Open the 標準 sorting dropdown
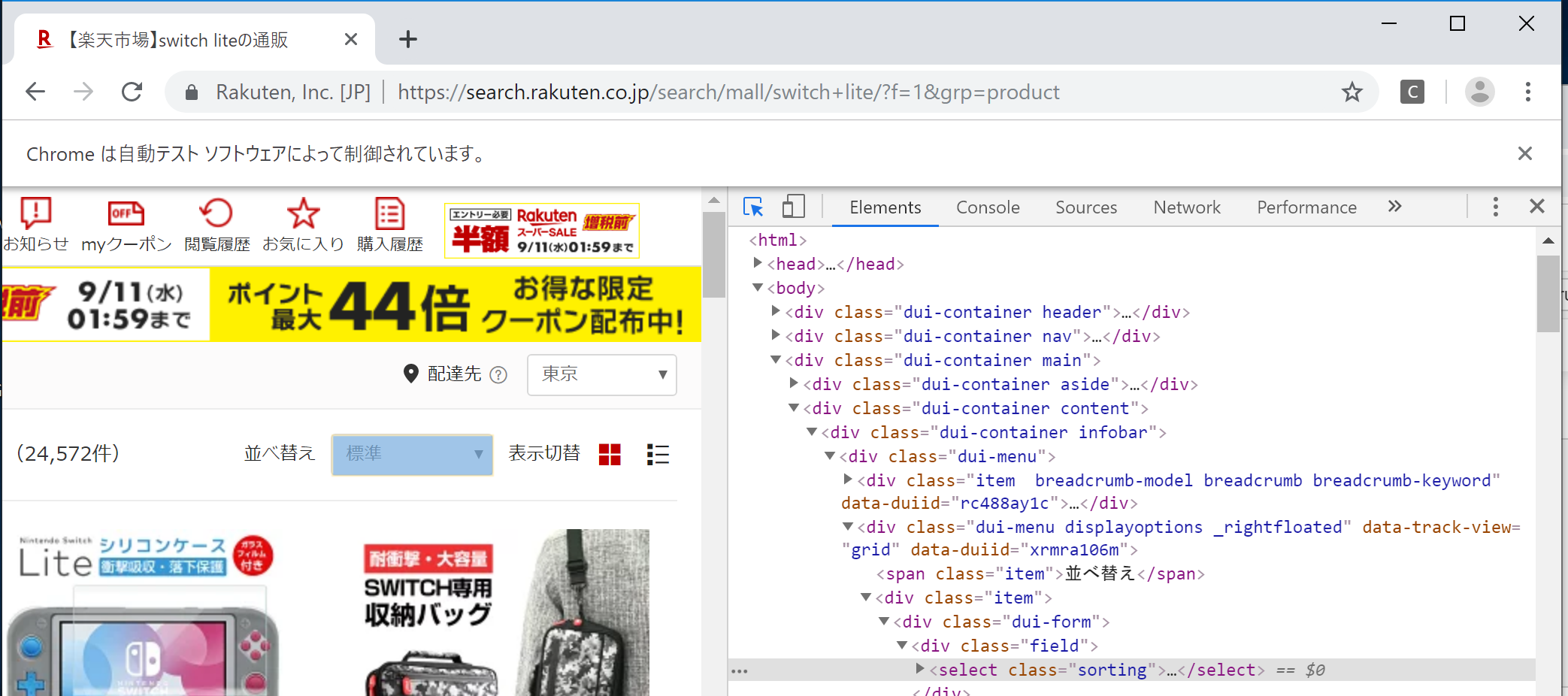The width and height of the screenshot is (1568, 696). coord(412,454)
